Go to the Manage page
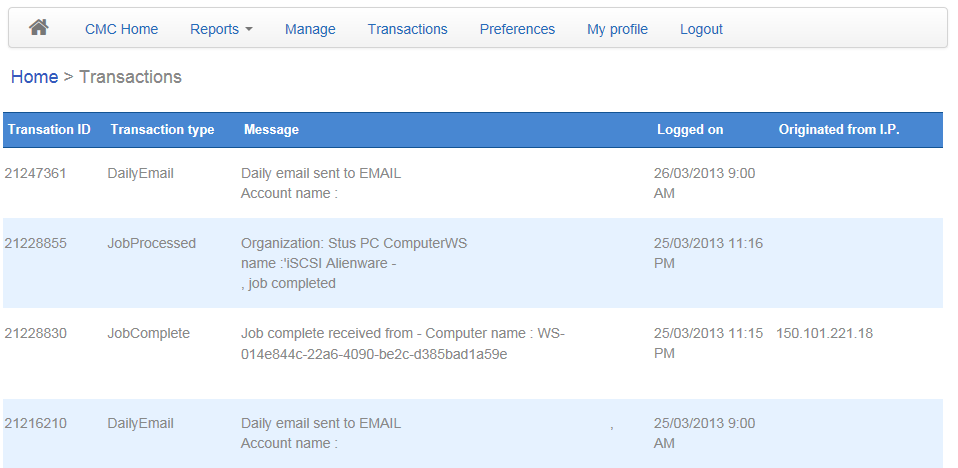This screenshot has height=468, width=958. (310, 29)
